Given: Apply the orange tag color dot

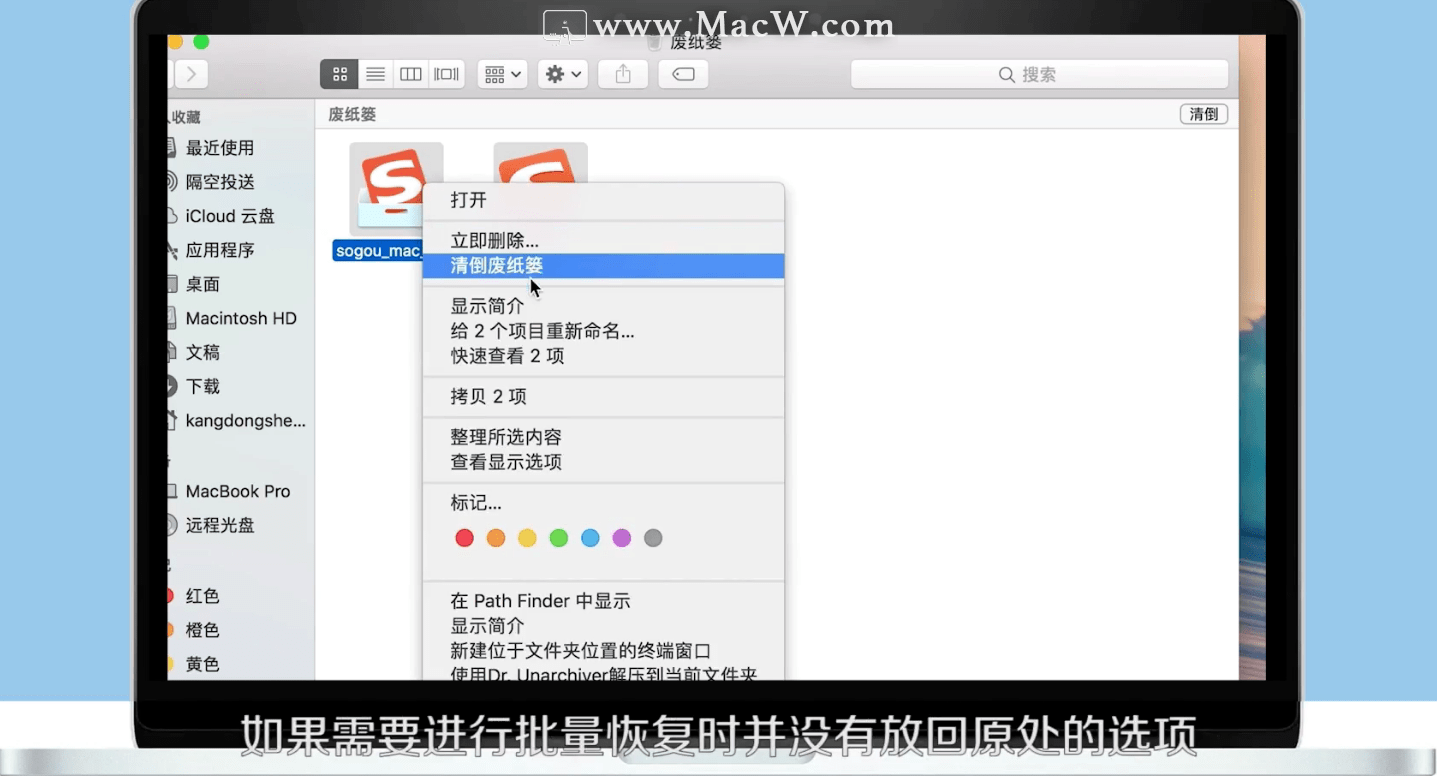Looking at the screenshot, I should coord(496,538).
